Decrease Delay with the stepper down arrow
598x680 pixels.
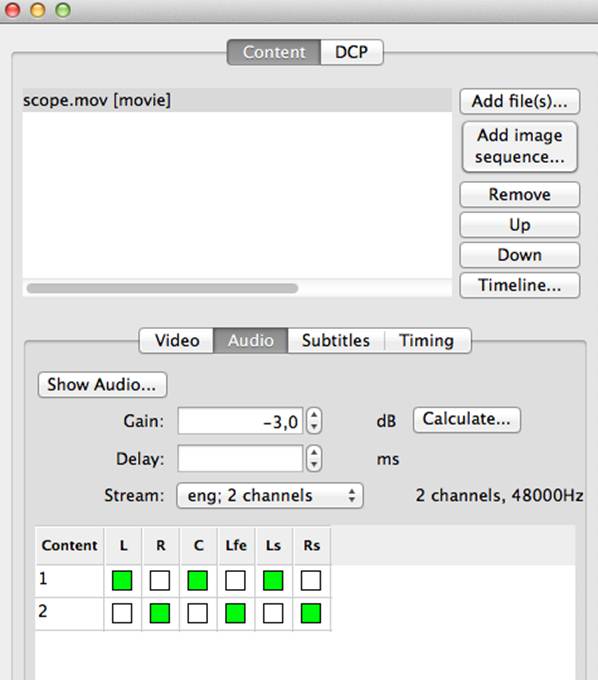tap(314, 464)
